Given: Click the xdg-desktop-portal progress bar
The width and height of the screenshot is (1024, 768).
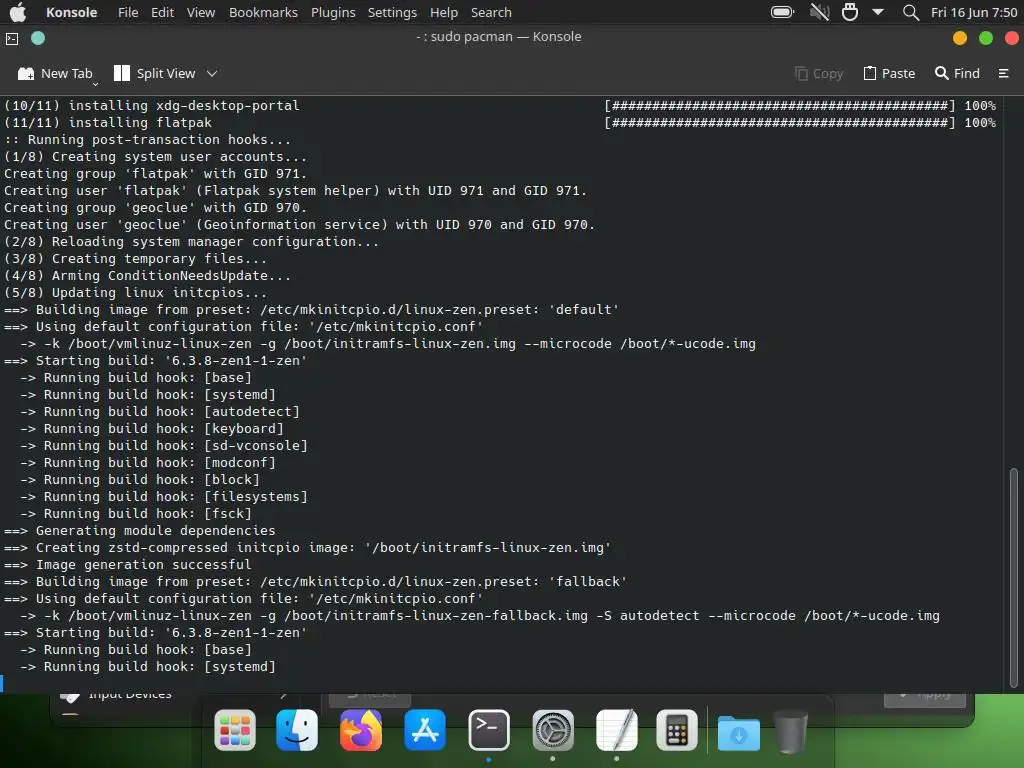Looking at the screenshot, I should 780,105.
